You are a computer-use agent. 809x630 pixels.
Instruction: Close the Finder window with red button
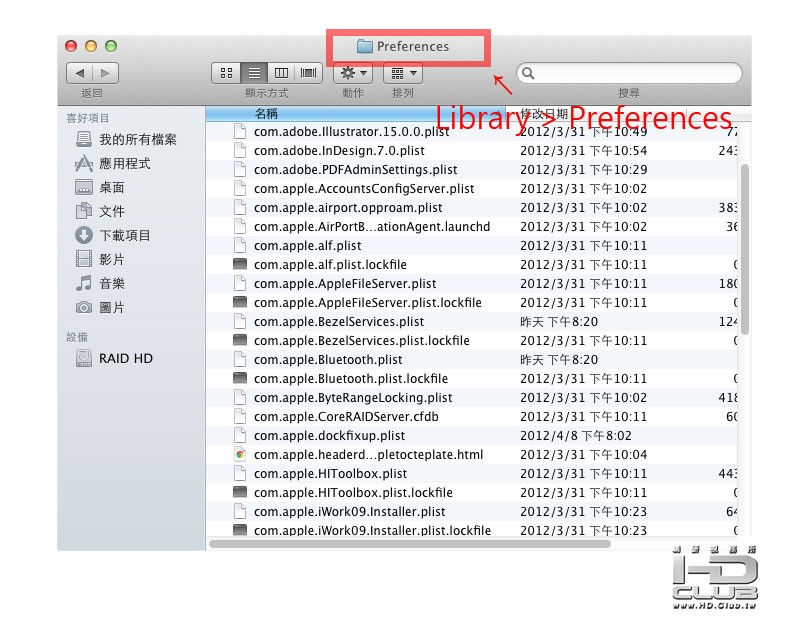(x=71, y=46)
